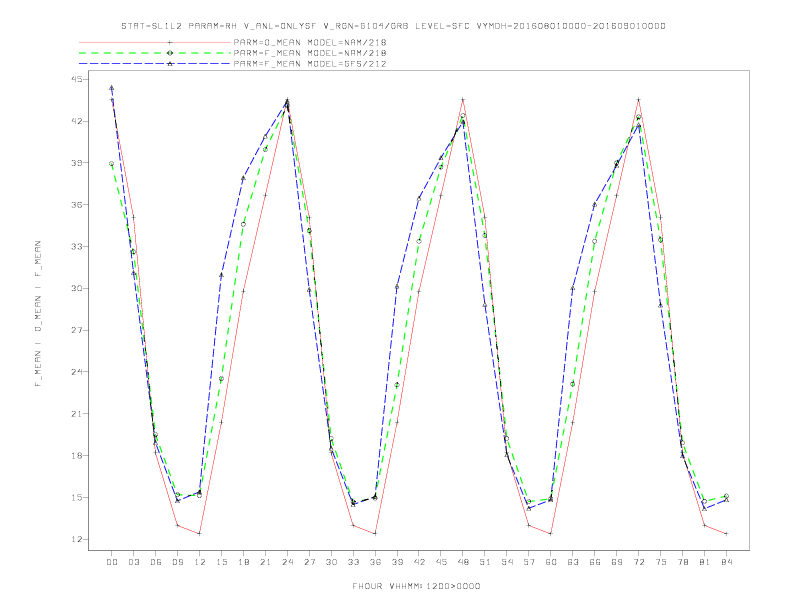The height and width of the screenshot is (612, 792).
Task: Click forecast hour label 63
Action: tap(573, 562)
